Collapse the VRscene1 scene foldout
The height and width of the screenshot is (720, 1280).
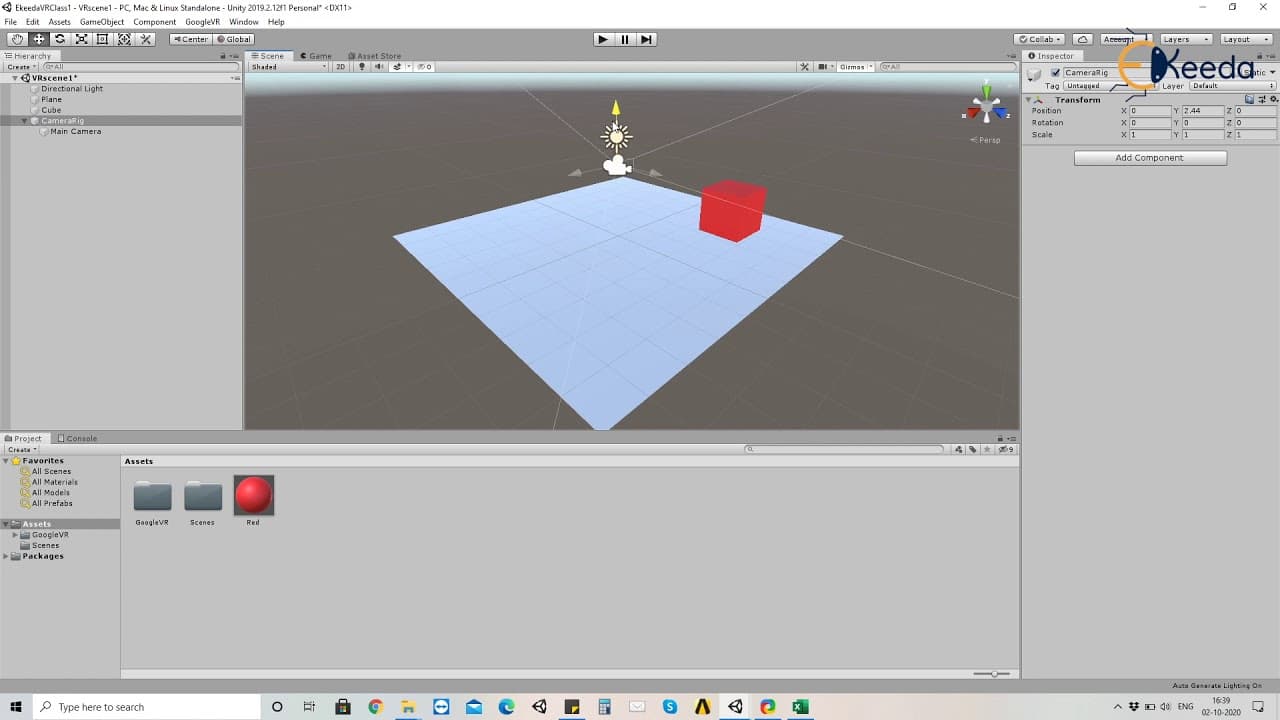coord(15,78)
